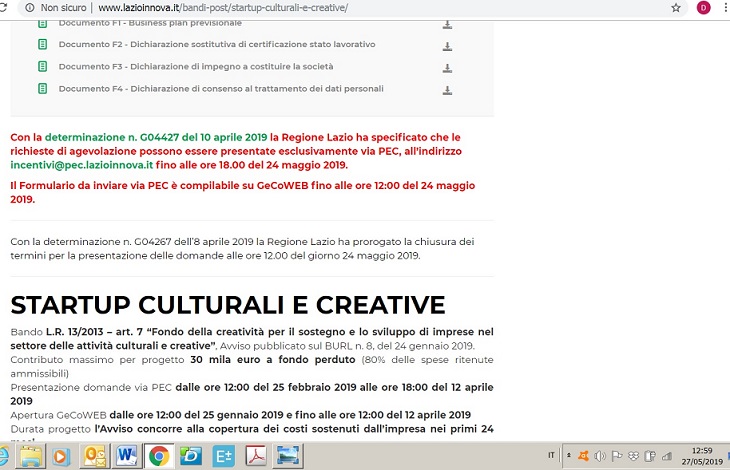Click the incentivi@pec.lazioinnova.it email link
This screenshot has width=730, height=470.
(x=81, y=165)
